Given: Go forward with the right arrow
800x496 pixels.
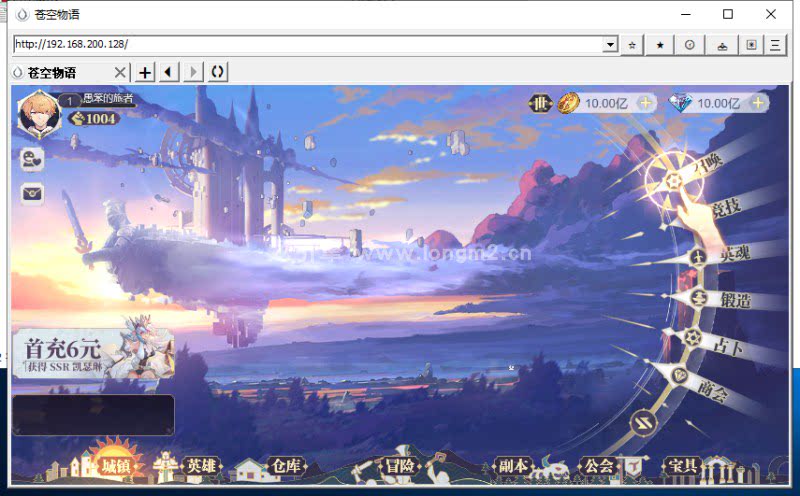Looking at the screenshot, I should (x=193, y=72).
